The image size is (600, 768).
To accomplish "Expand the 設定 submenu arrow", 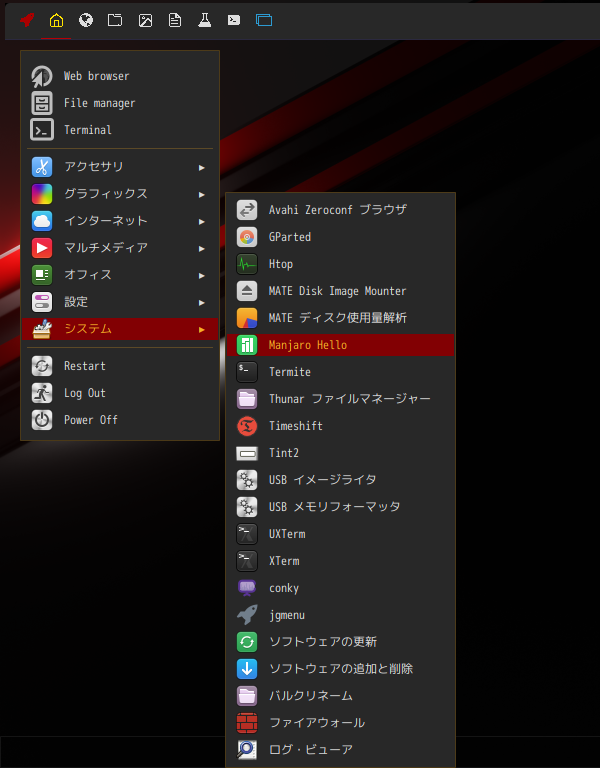I will point(201,303).
